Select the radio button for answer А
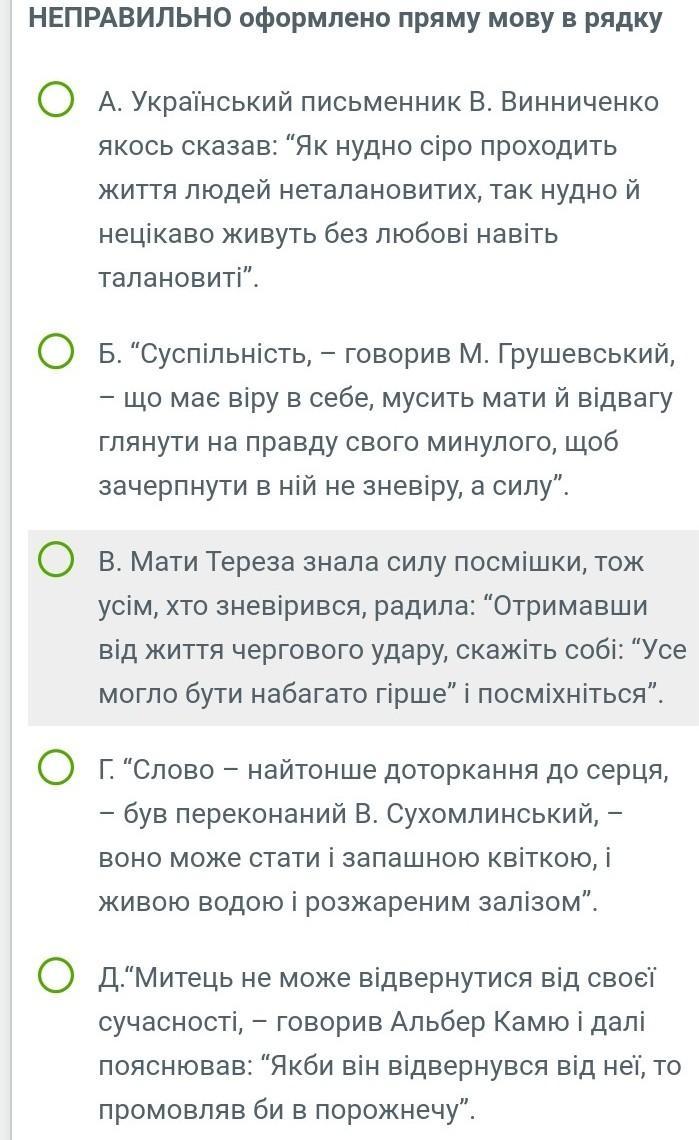 click(x=55, y=100)
